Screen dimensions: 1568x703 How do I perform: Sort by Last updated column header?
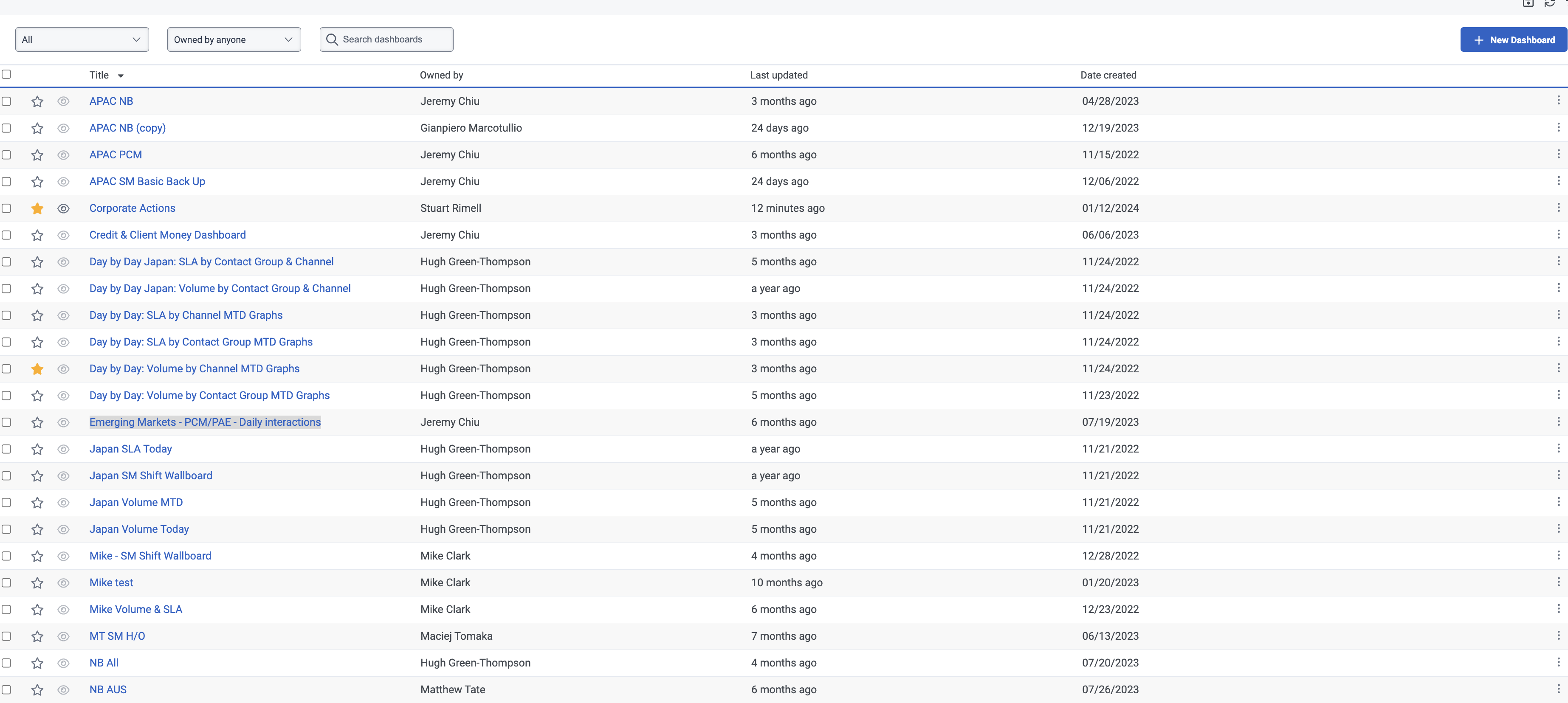coord(778,75)
